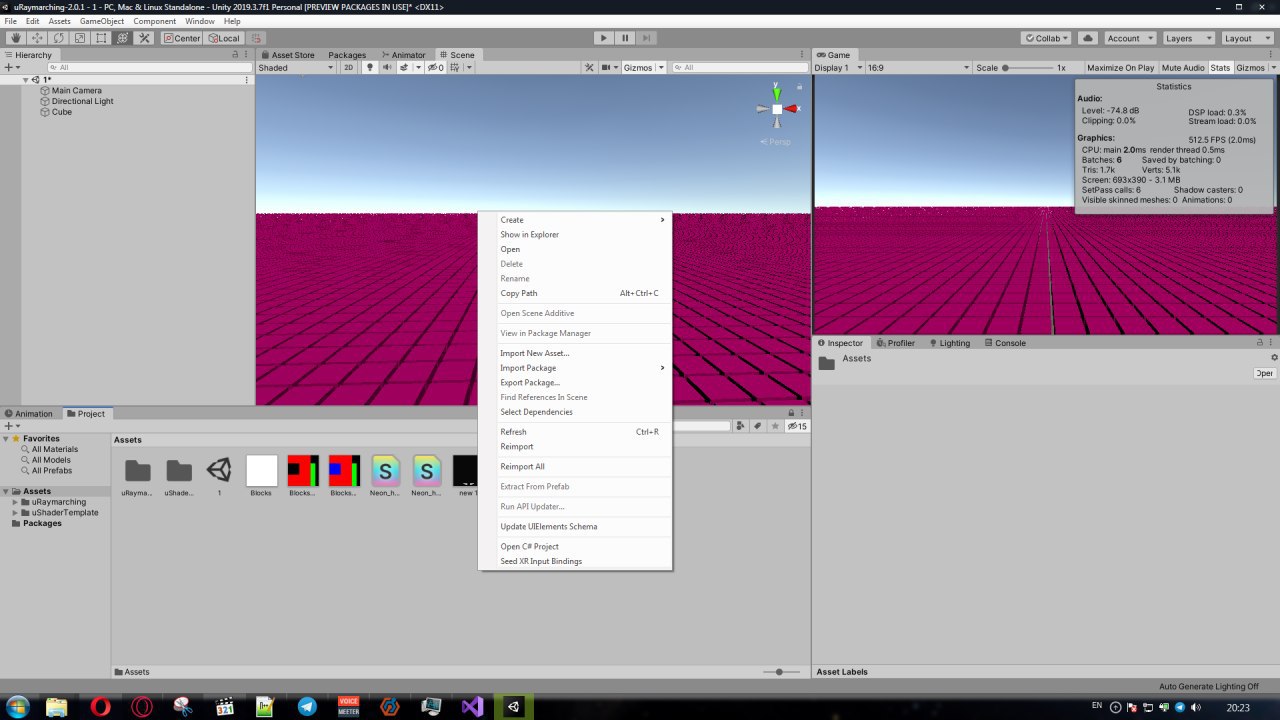This screenshot has height=720, width=1280.
Task: Click the scene view tools wrench icon
Action: point(590,68)
